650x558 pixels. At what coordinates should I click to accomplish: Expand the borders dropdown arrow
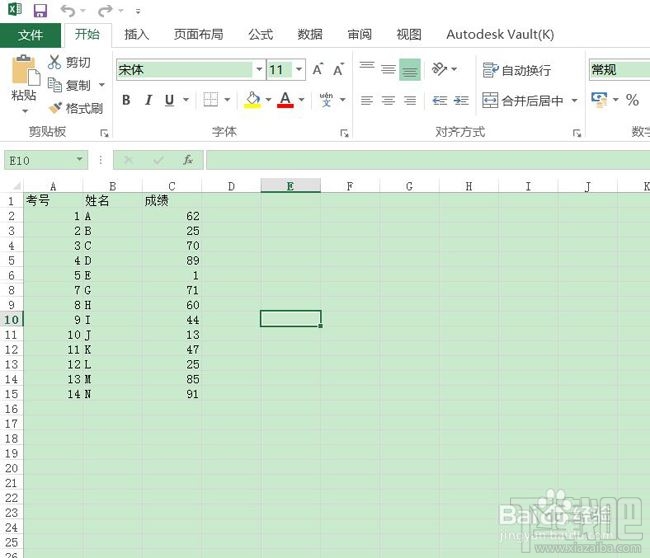[227, 100]
